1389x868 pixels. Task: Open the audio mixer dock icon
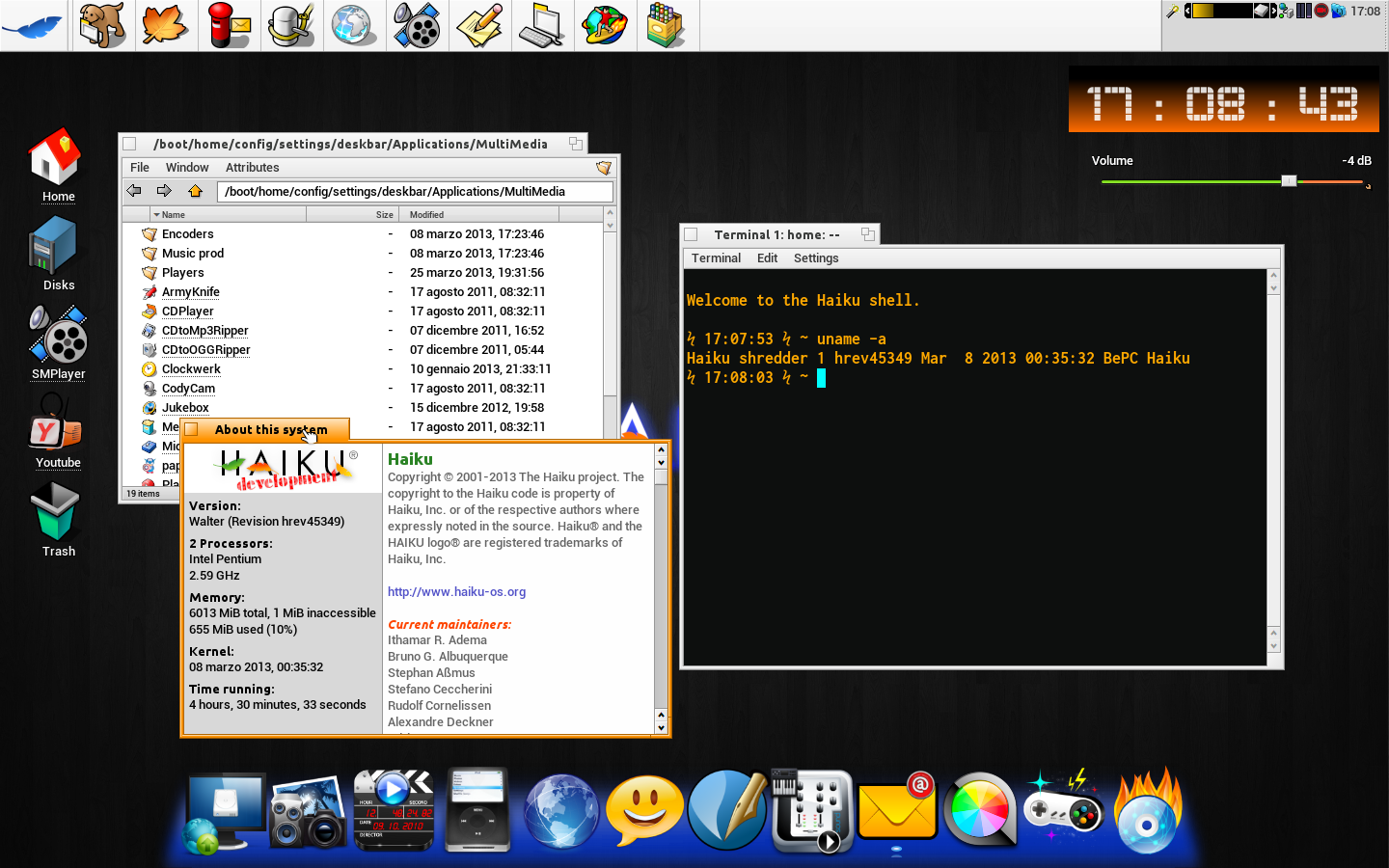click(x=812, y=810)
